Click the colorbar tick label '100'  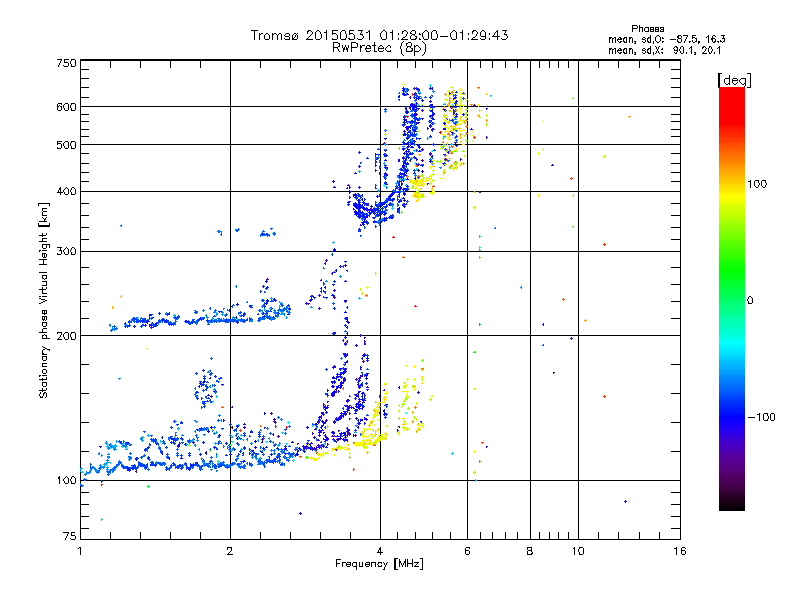757,184
